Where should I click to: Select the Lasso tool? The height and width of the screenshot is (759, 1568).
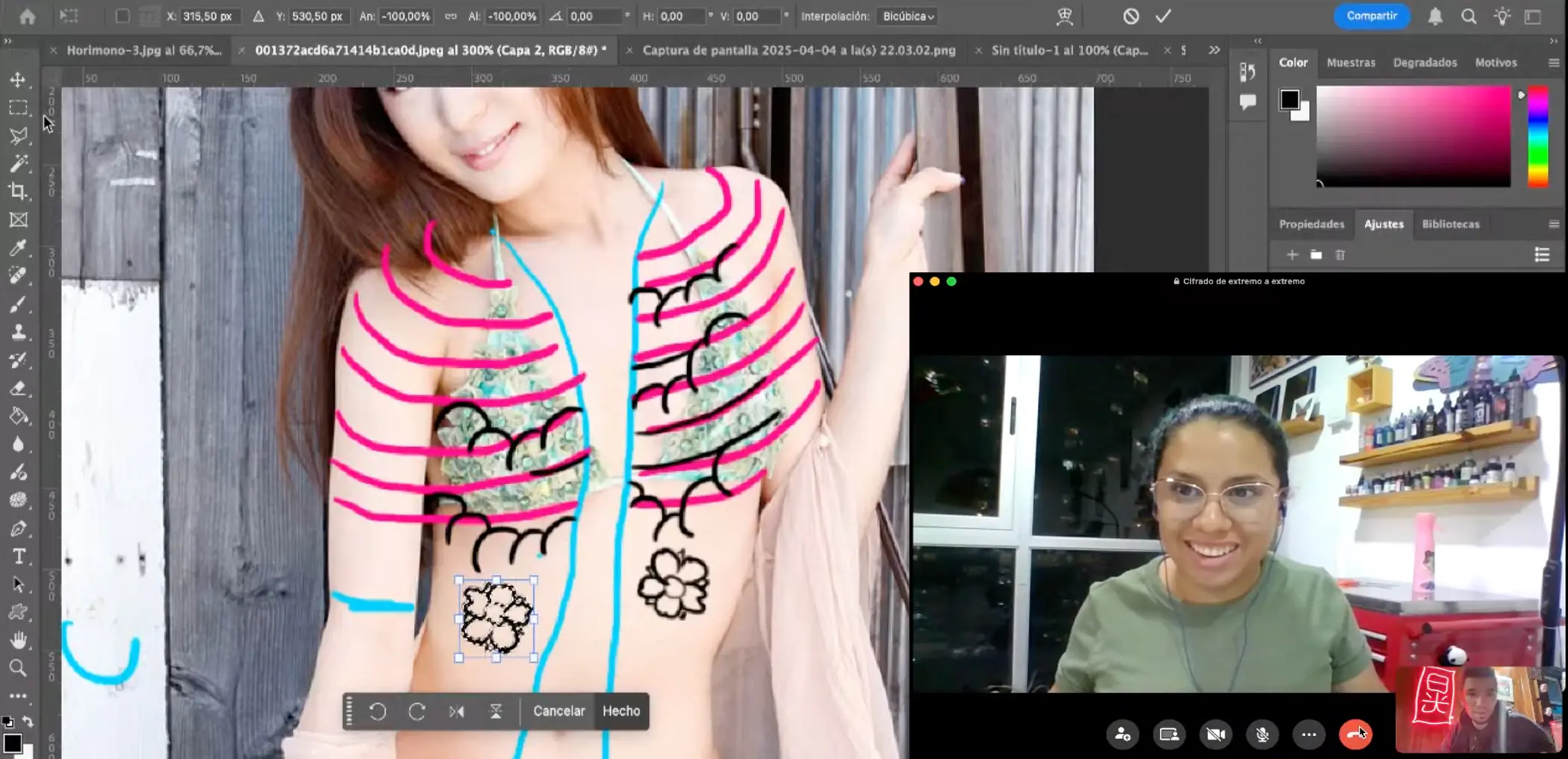18,136
